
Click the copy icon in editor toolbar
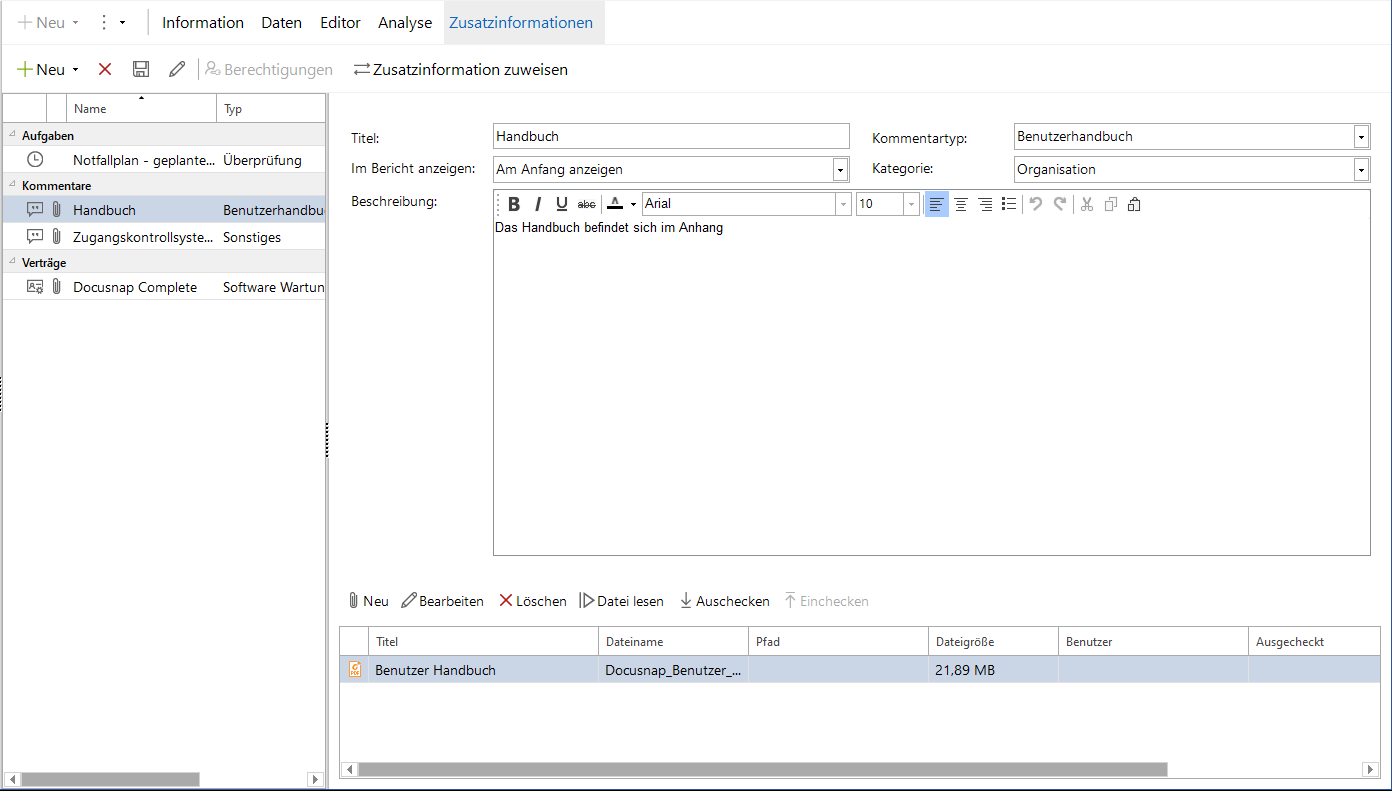pos(1111,204)
